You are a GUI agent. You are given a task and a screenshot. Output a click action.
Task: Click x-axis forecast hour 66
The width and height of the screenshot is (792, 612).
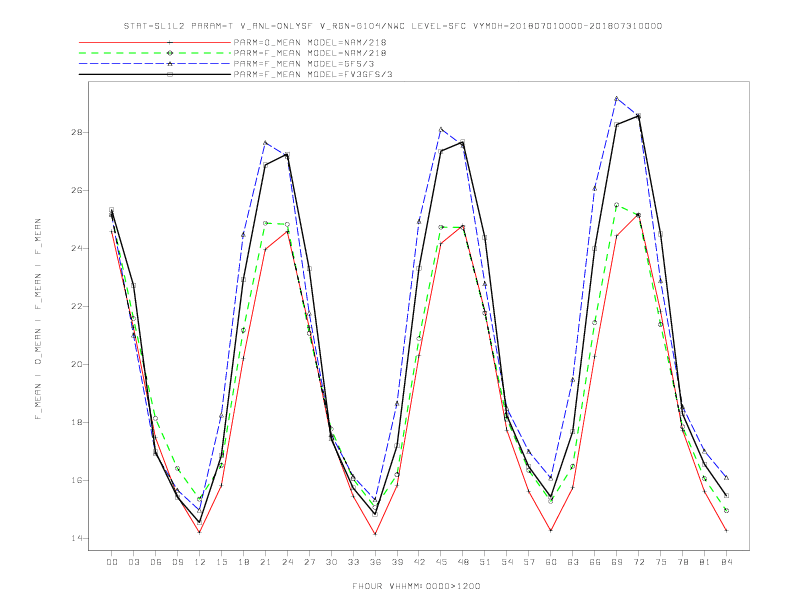point(595,562)
